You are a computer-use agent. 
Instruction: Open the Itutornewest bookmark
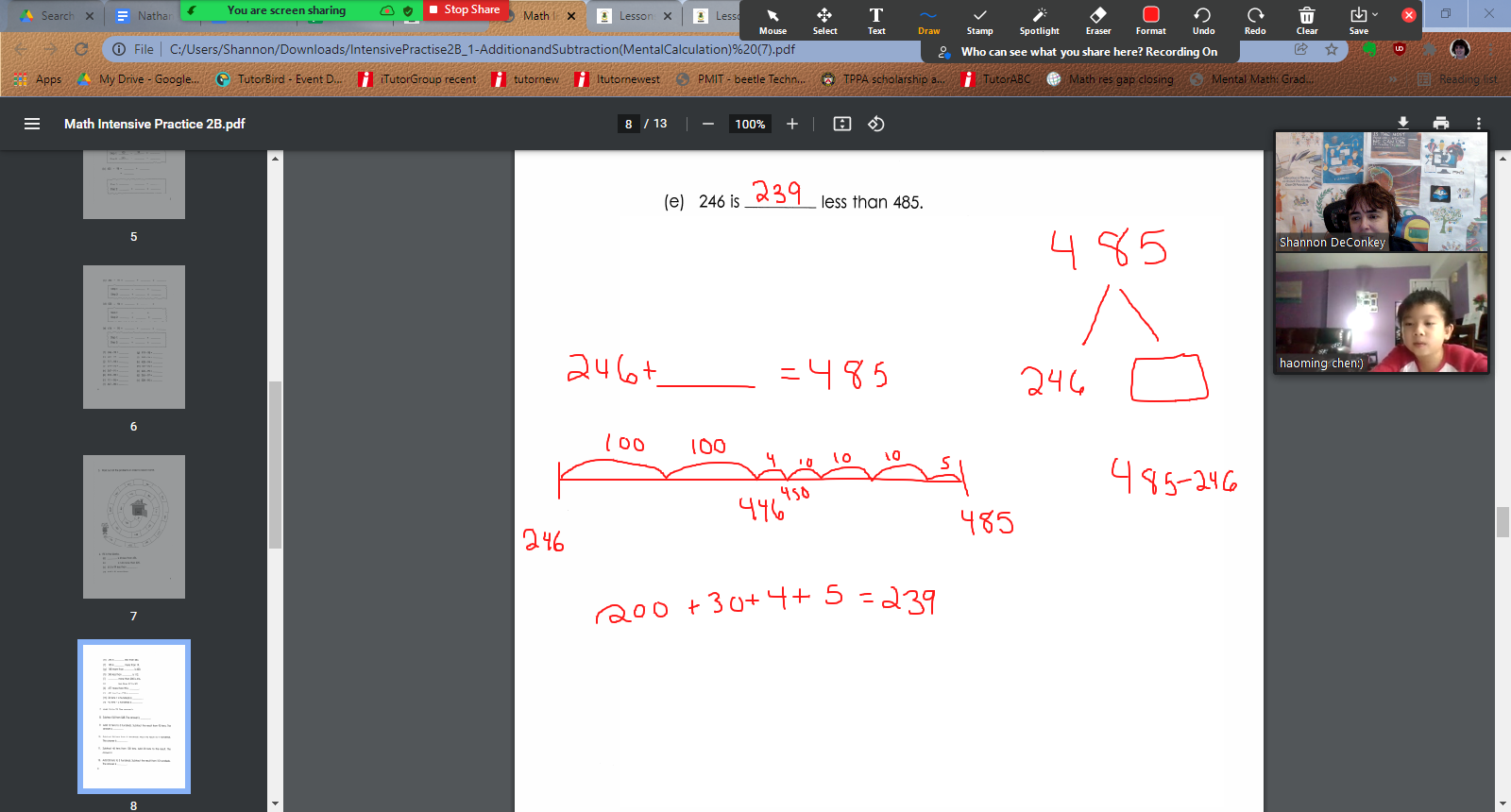pyautogui.click(x=618, y=79)
